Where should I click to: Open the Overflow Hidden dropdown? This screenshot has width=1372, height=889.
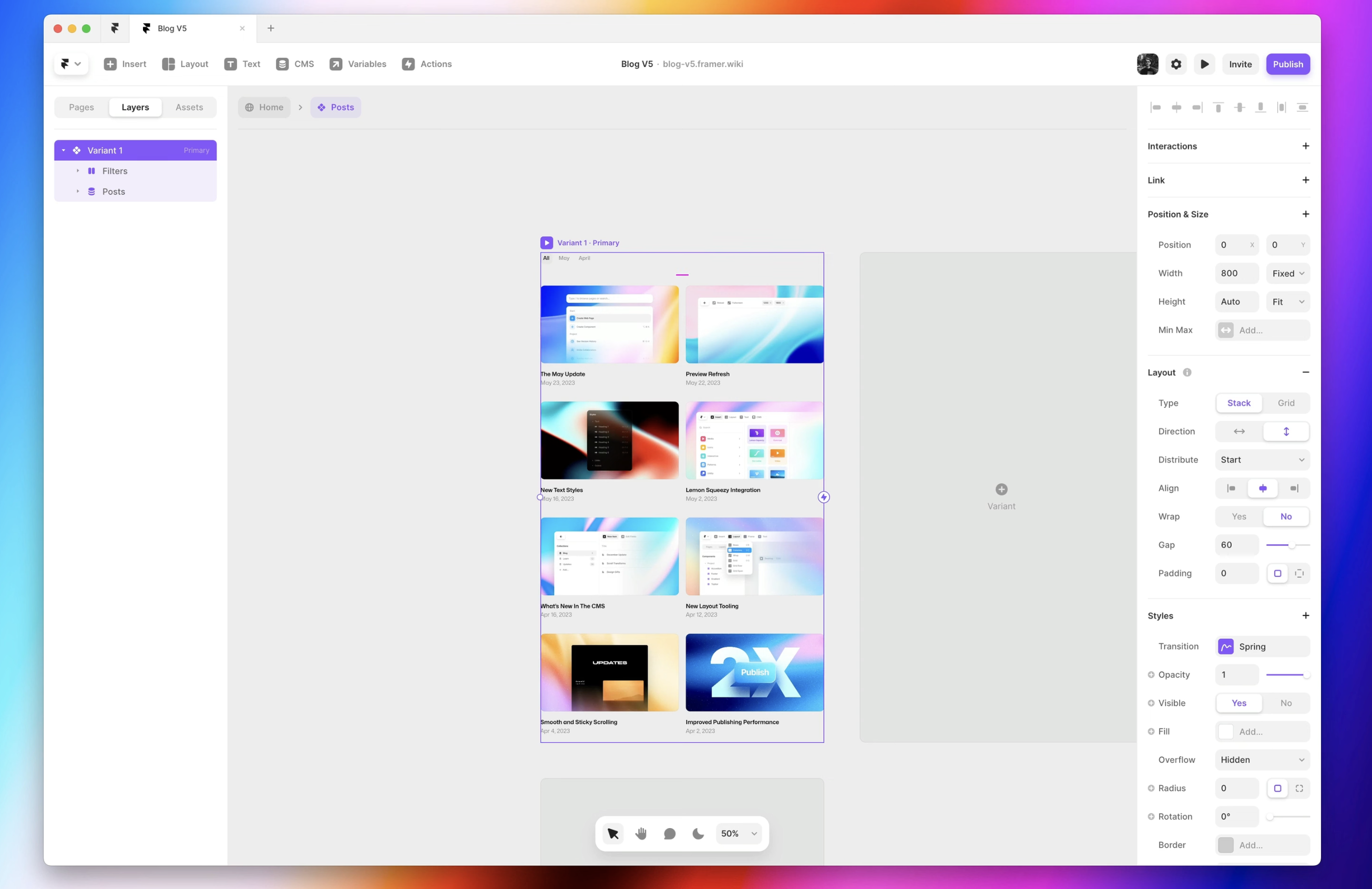(1262, 759)
